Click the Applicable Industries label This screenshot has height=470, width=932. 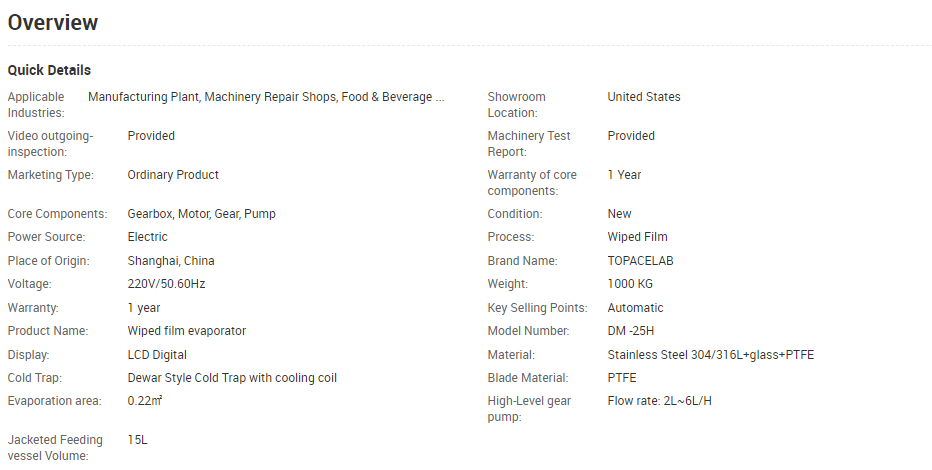[39, 105]
